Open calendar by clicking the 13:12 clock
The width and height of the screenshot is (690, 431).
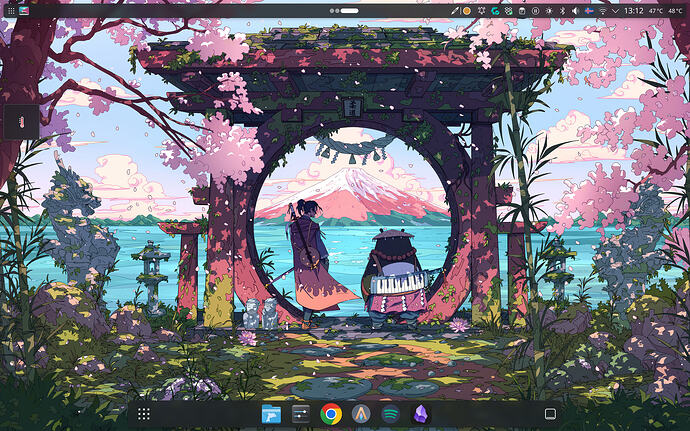click(x=634, y=11)
